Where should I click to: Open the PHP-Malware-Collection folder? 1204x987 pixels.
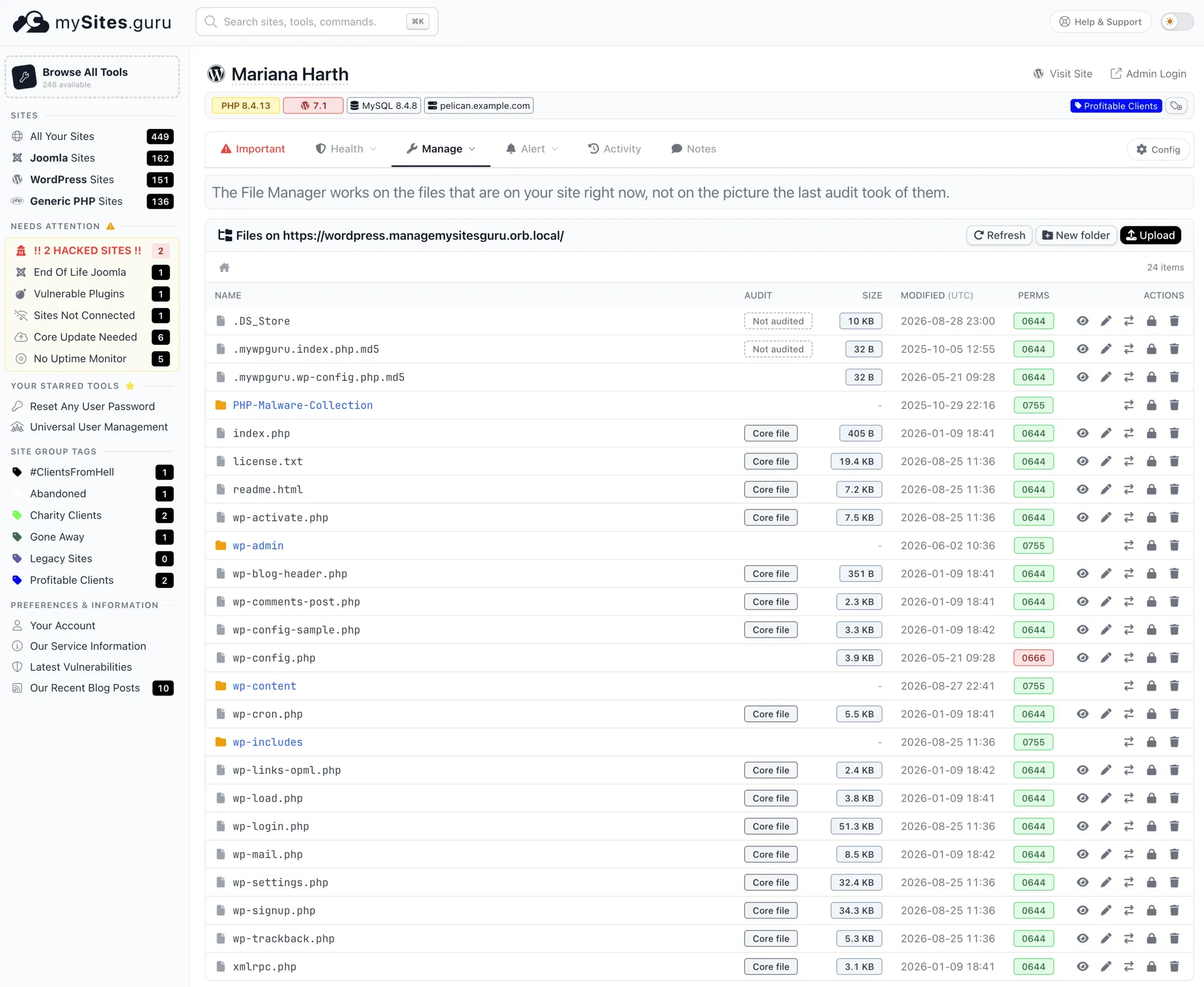303,405
